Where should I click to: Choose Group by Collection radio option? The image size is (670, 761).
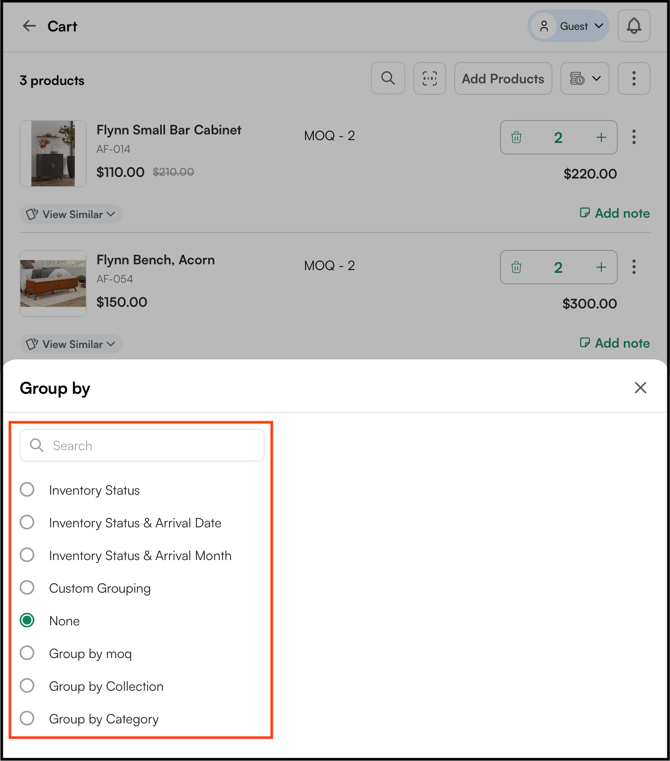pyautogui.click(x=27, y=686)
